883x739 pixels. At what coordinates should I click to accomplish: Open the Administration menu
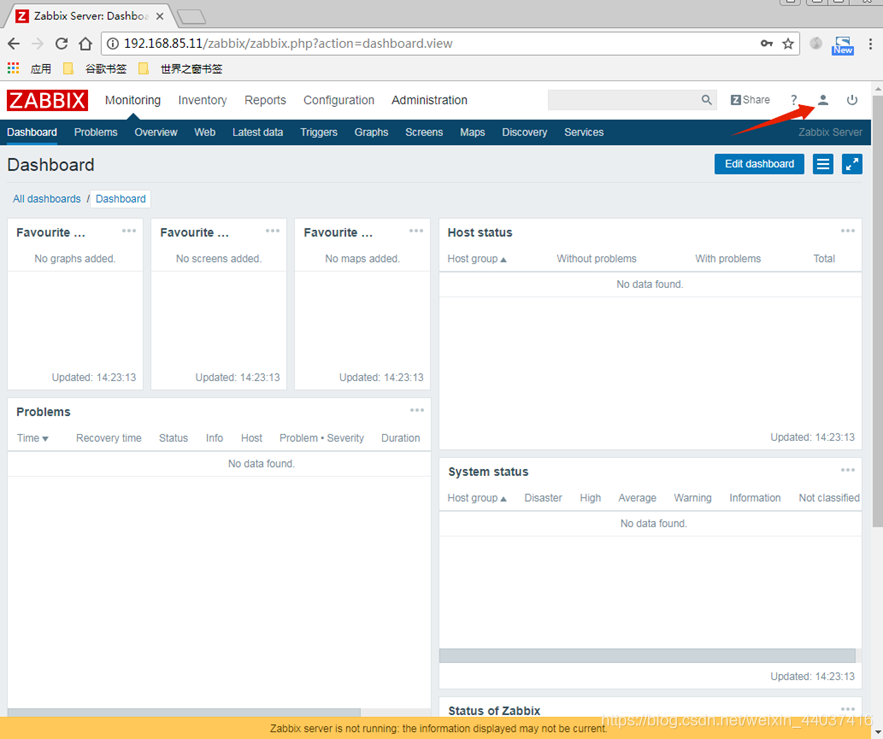point(429,100)
